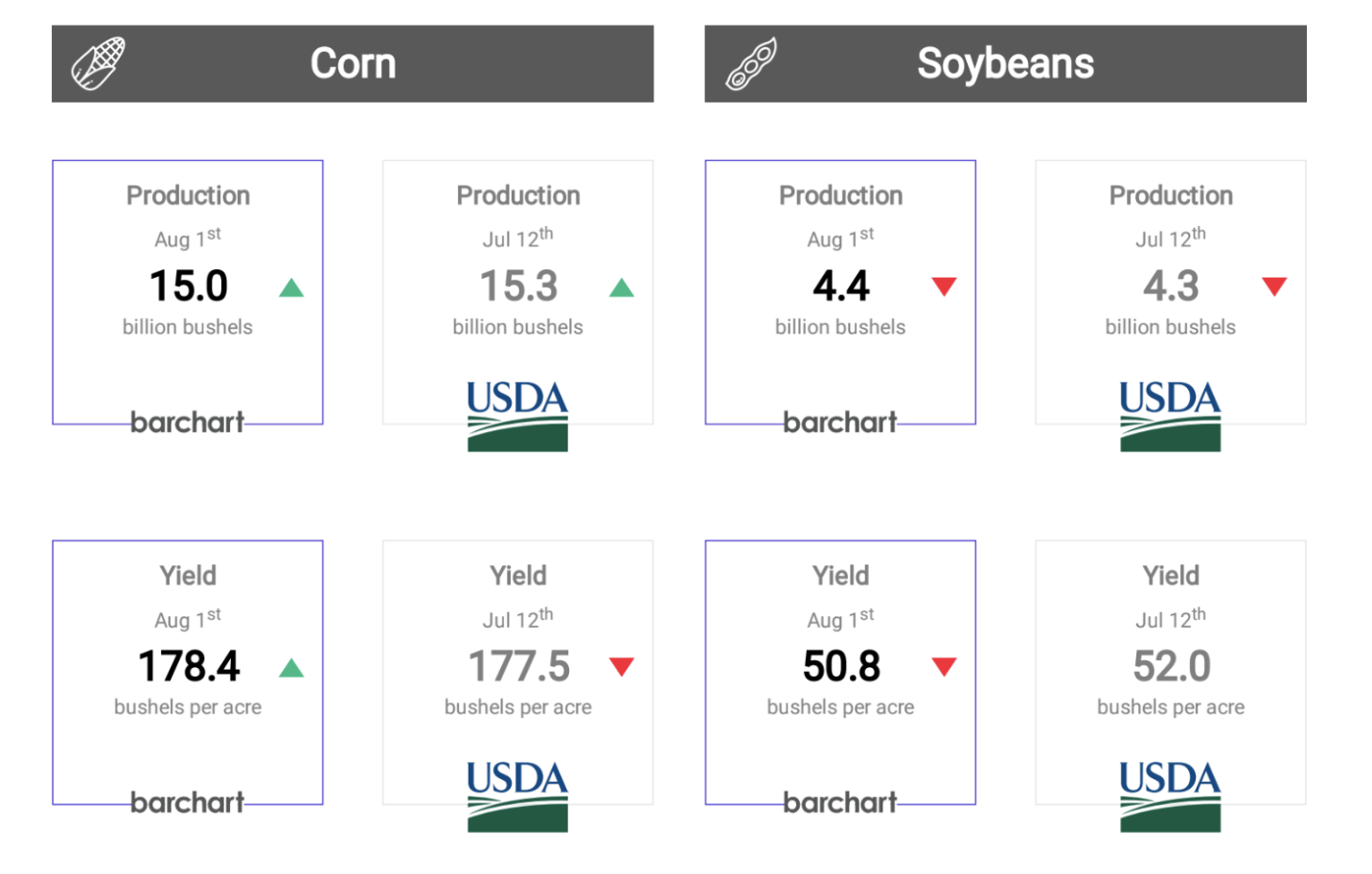Select the soybean yield 52.0 value
This screenshot has height=874, width=1372.
1171,667
